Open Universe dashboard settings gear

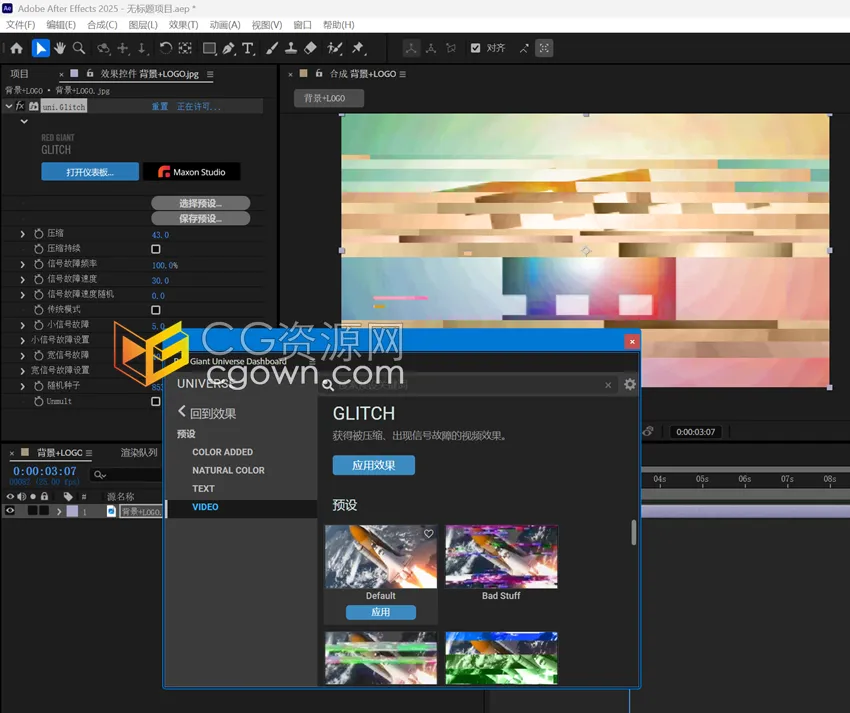[629, 384]
